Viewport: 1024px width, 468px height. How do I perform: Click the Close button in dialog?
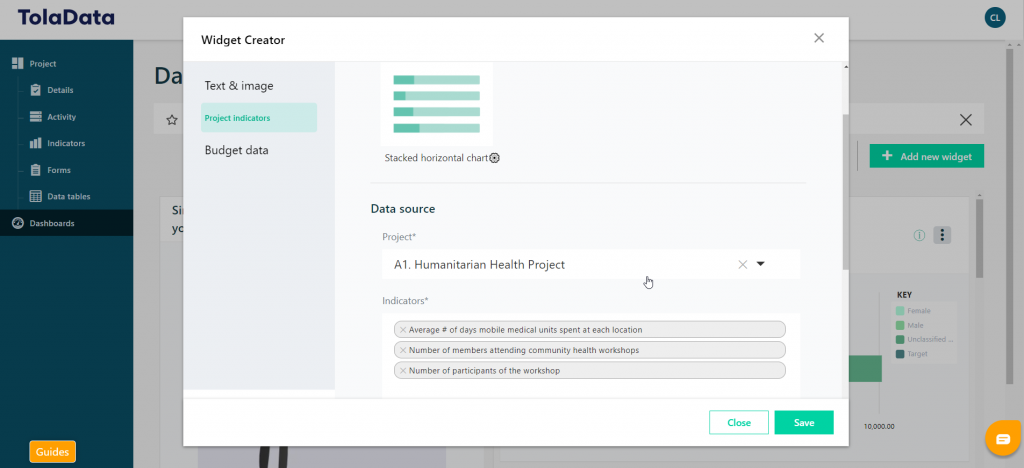(x=739, y=422)
